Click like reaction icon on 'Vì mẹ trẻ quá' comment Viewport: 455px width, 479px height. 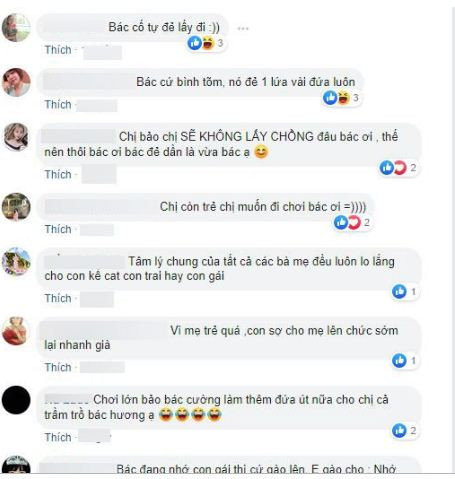399,361
